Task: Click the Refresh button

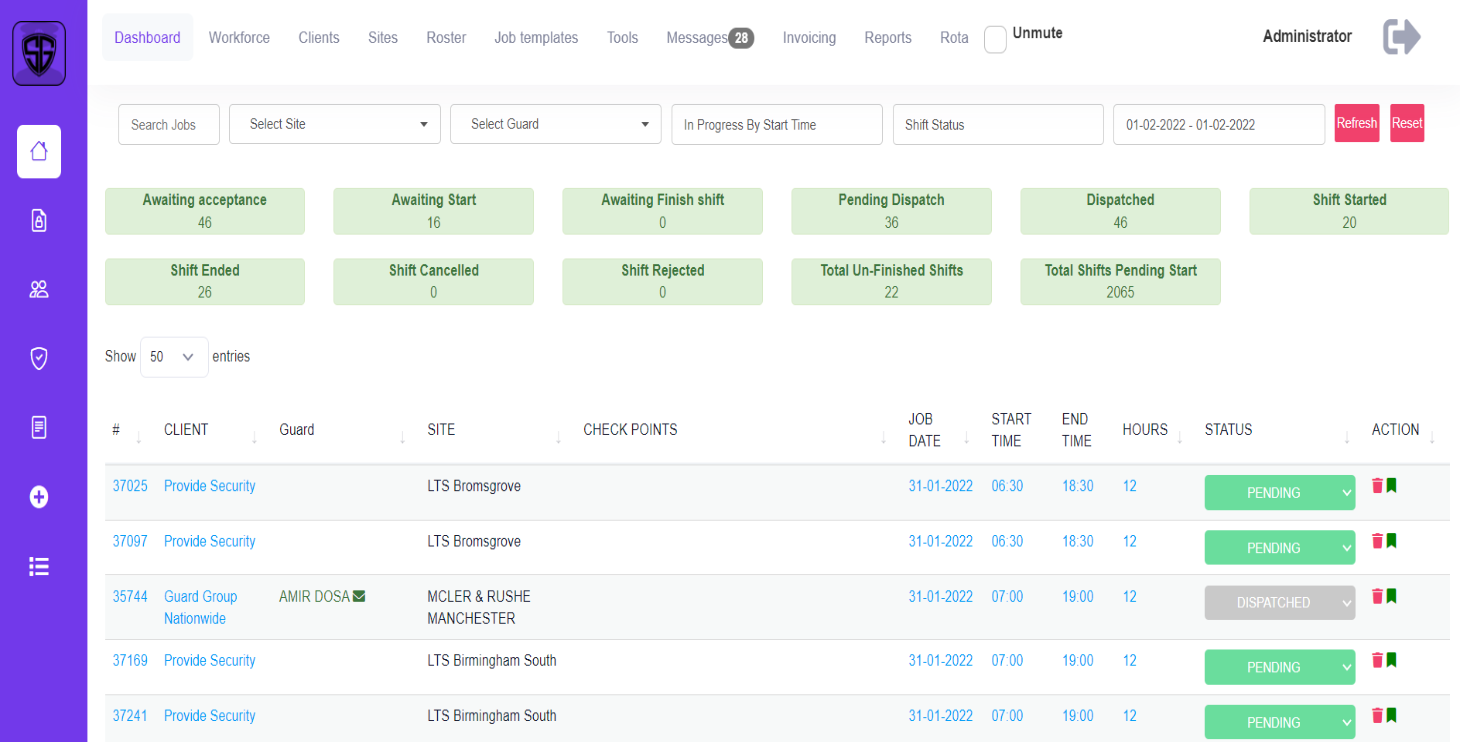Action: [x=1357, y=123]
